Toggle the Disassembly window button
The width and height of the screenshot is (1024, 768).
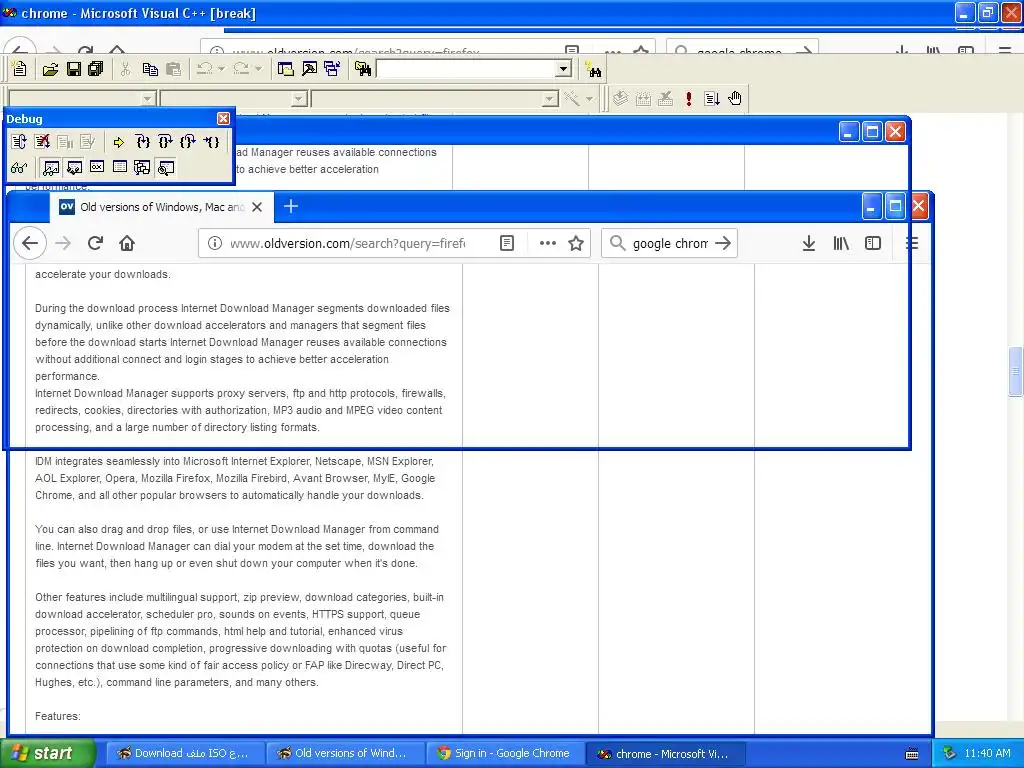[x=166, y=168]
